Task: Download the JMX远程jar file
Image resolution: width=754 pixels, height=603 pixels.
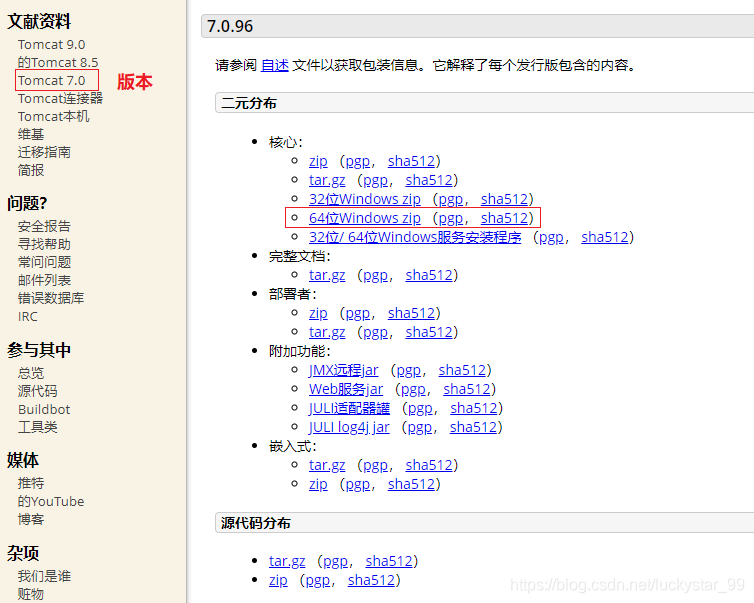Action: coord(344,370)
